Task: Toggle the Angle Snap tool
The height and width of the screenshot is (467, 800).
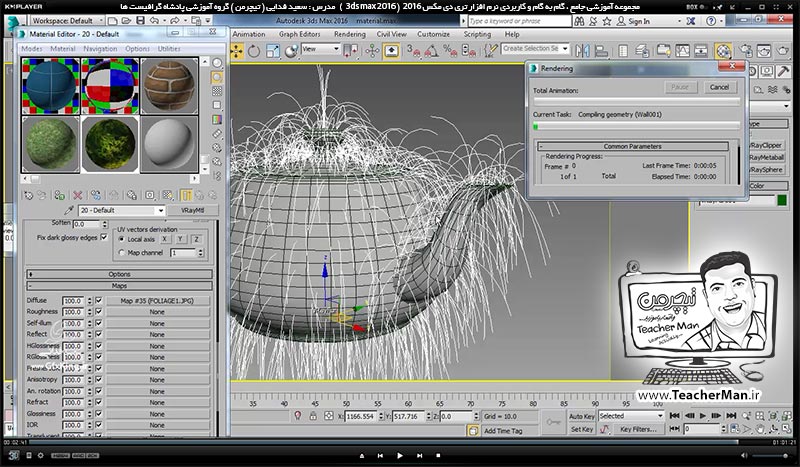Action: click(x=431, y=51)
